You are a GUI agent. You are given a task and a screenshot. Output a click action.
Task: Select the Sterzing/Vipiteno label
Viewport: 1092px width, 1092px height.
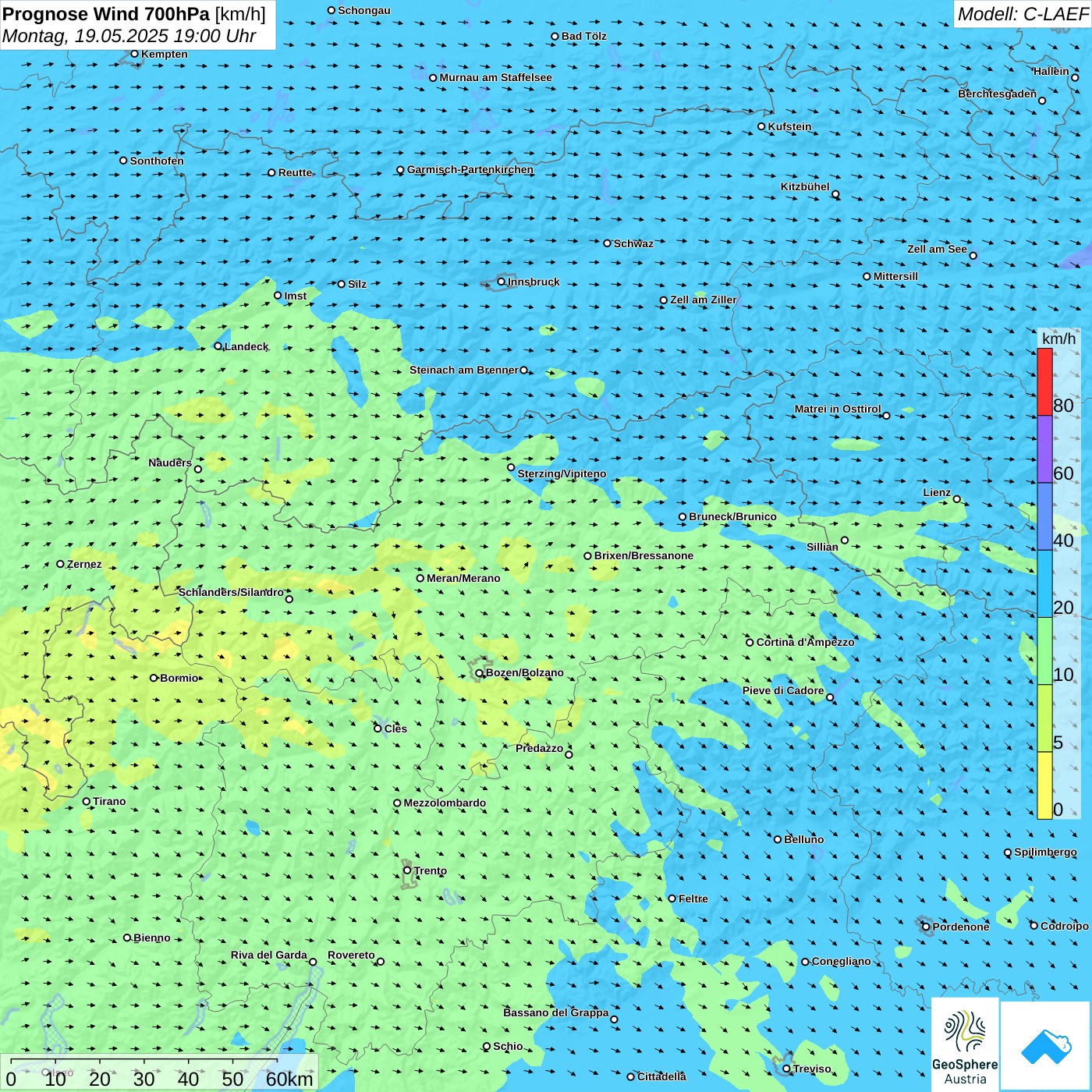[x=562, y=473]
